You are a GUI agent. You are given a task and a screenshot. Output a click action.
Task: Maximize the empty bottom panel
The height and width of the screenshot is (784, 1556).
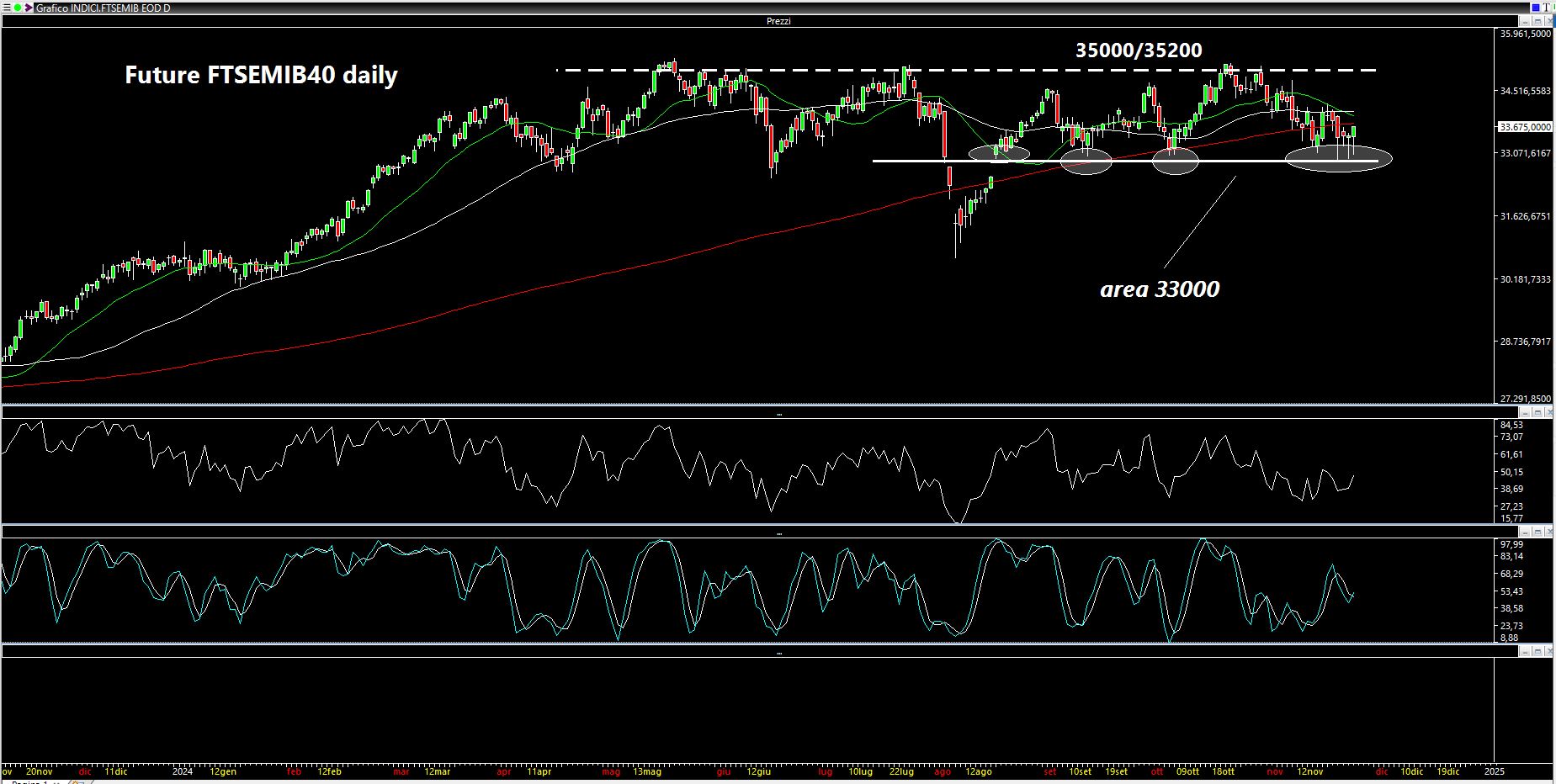(1537, 652)
